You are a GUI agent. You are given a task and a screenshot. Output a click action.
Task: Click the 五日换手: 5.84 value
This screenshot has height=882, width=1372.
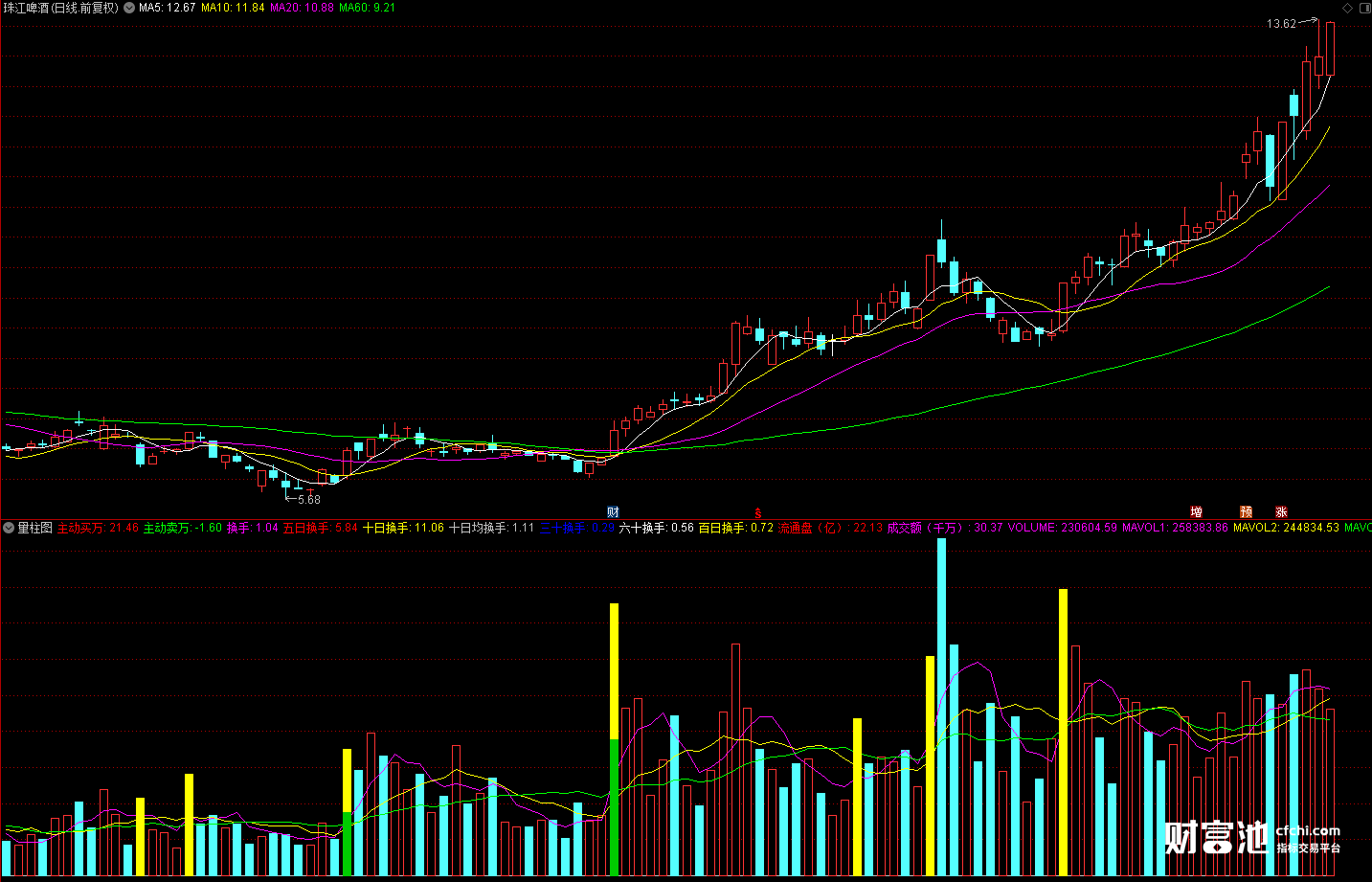pos(321,528)
